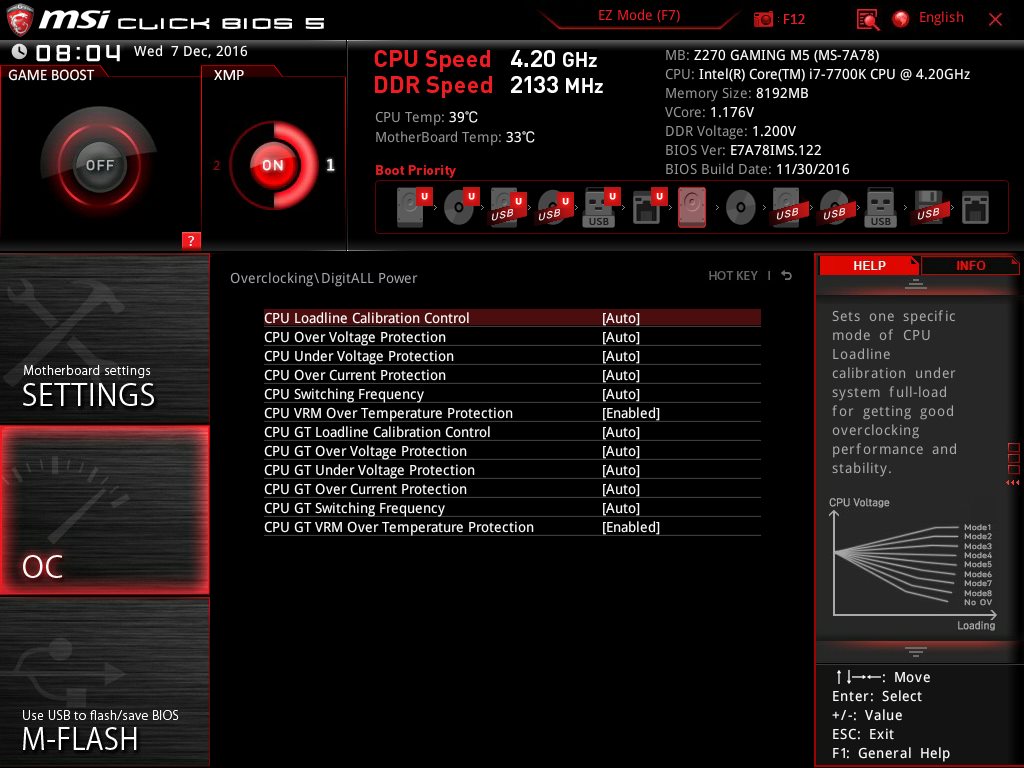
Task: Select the UEFI CD/DVD boot icon
Action: pyautogui.click(x=461, y=206)
